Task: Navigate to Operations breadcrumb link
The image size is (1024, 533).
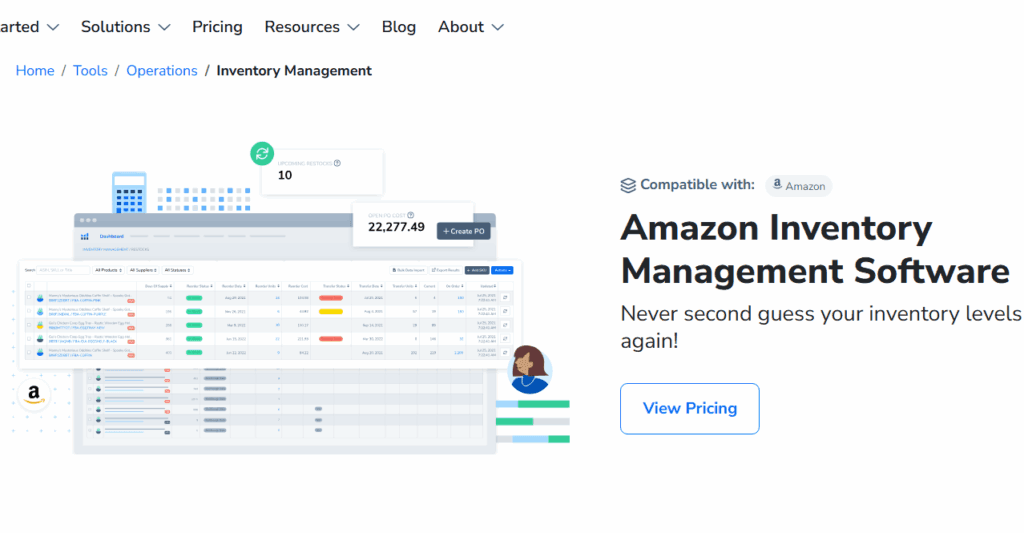Action: pyautogui.click(x=161, y=71)
